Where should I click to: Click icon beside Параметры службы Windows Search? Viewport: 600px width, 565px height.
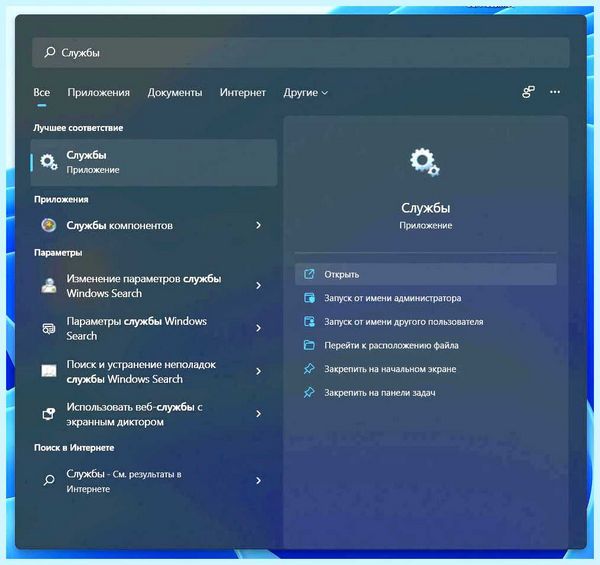pyautogui.click(x=49, y=328)
